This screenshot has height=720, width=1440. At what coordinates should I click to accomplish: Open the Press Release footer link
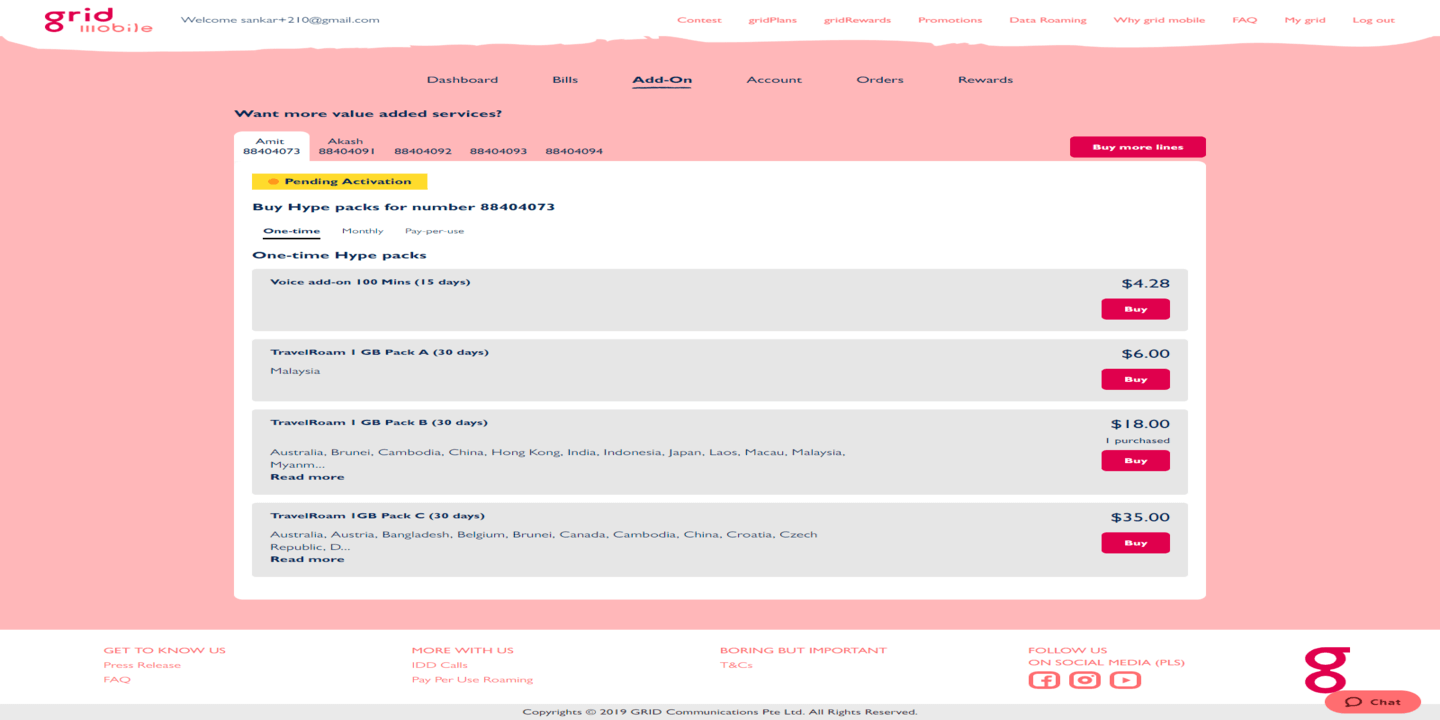click(x=142, y=665)
